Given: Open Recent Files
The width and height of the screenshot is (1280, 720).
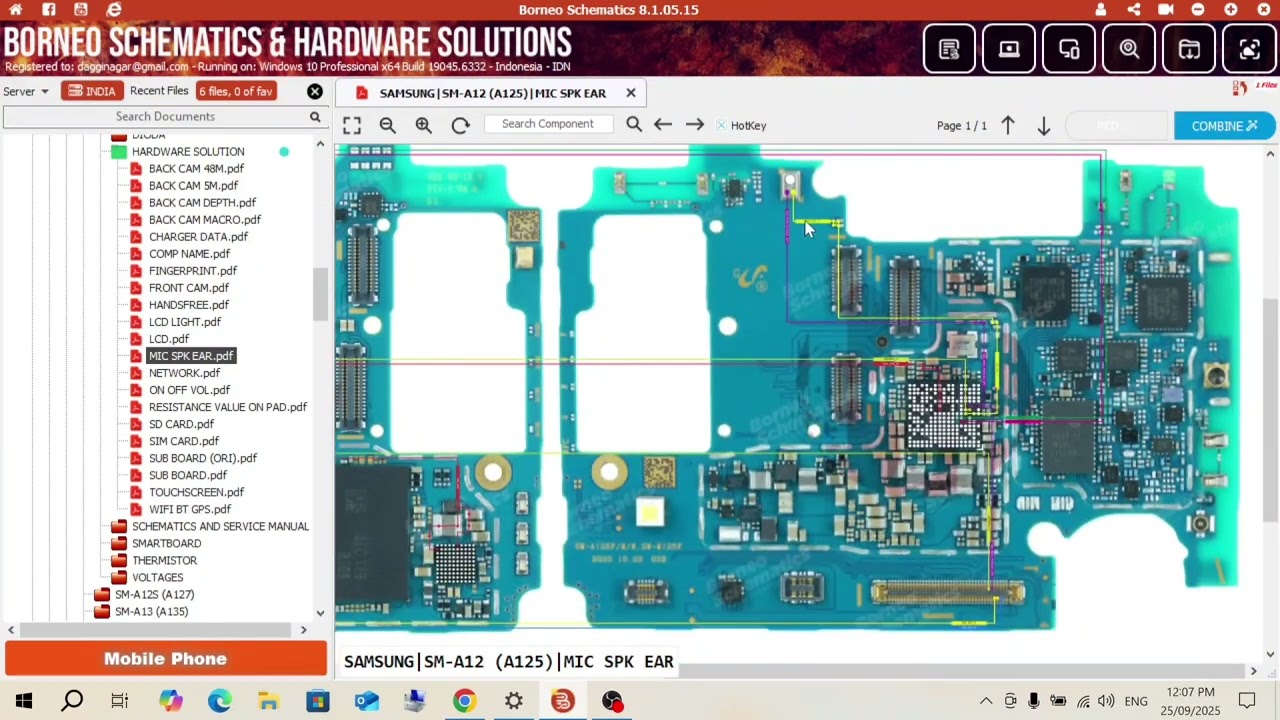Looking at the screenshot, I should click(159, 91).
